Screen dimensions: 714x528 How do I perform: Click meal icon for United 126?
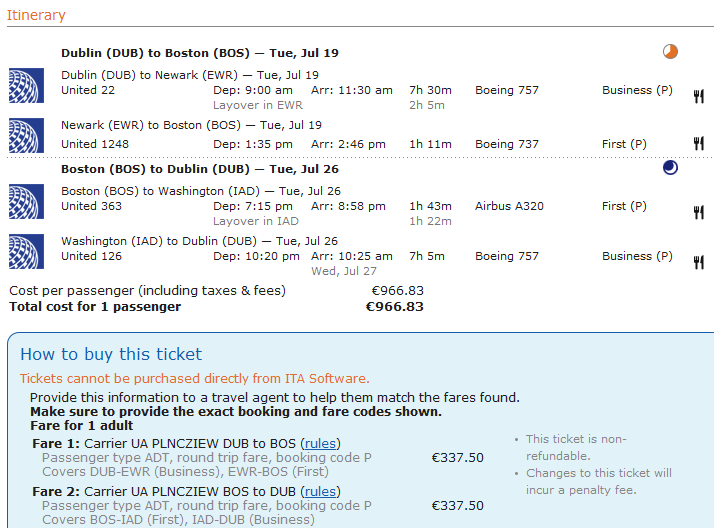point(698,262)
